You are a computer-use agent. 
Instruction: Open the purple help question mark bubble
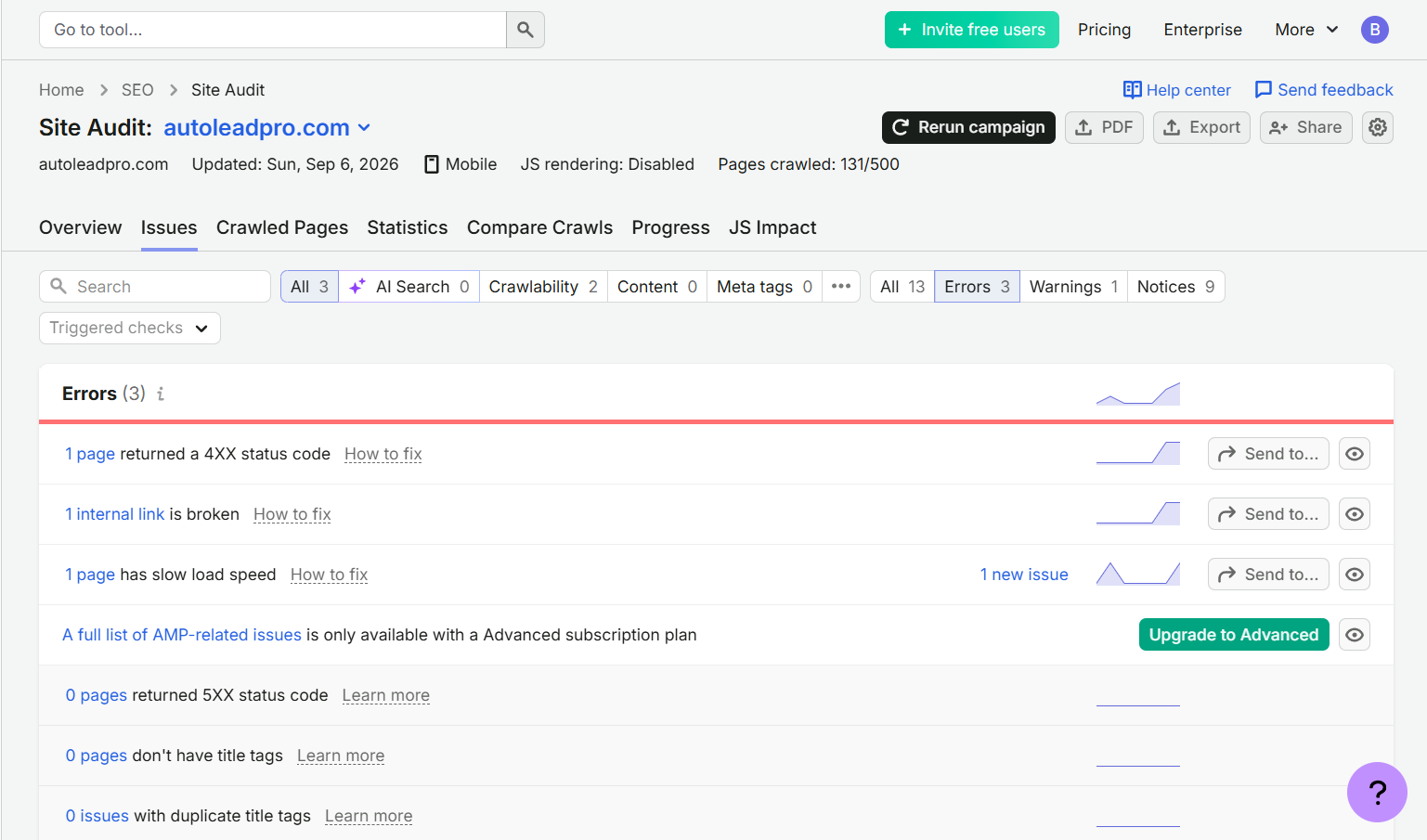[1377, 792]
